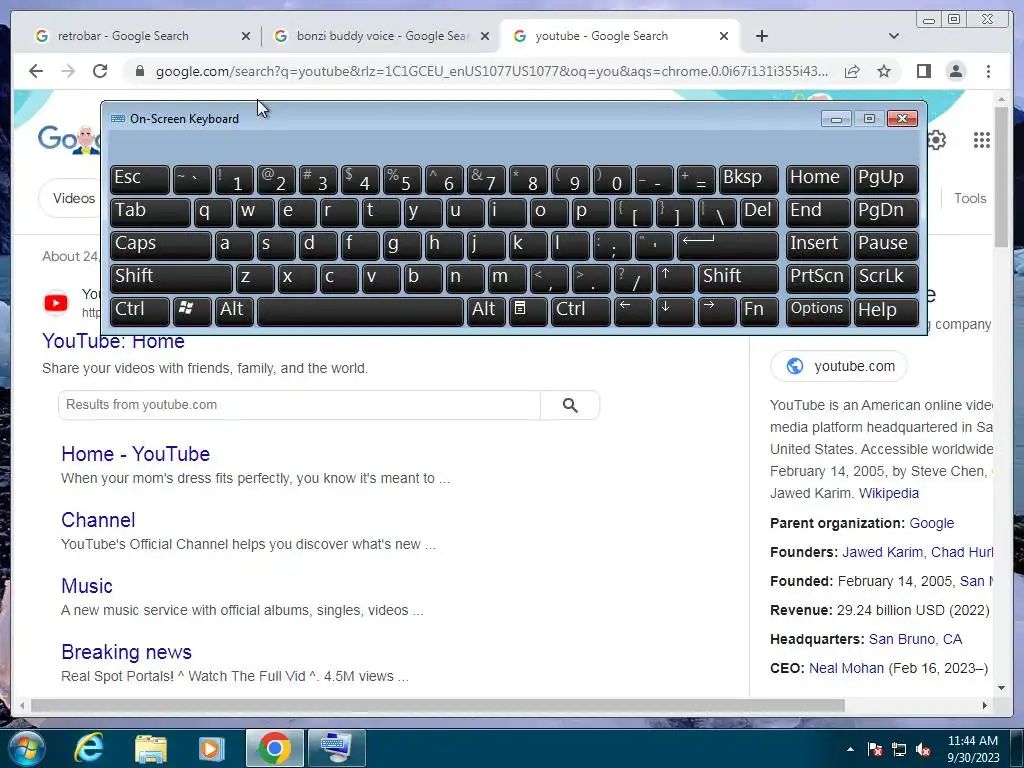Image resolution: width=1024 pixels, height=768 pixels.
Task: Click the address bar URL
Action: 492,71
